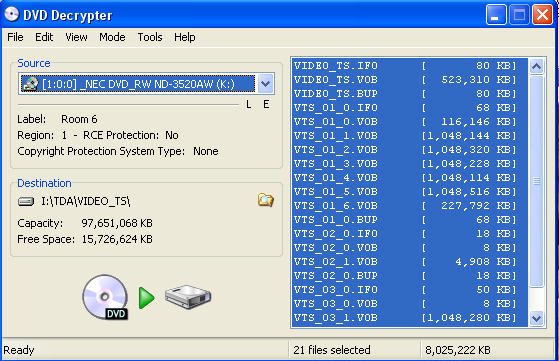Select VTS_01_4.VOB row
This screenshot has height=361, width=559.
(410, 177)
